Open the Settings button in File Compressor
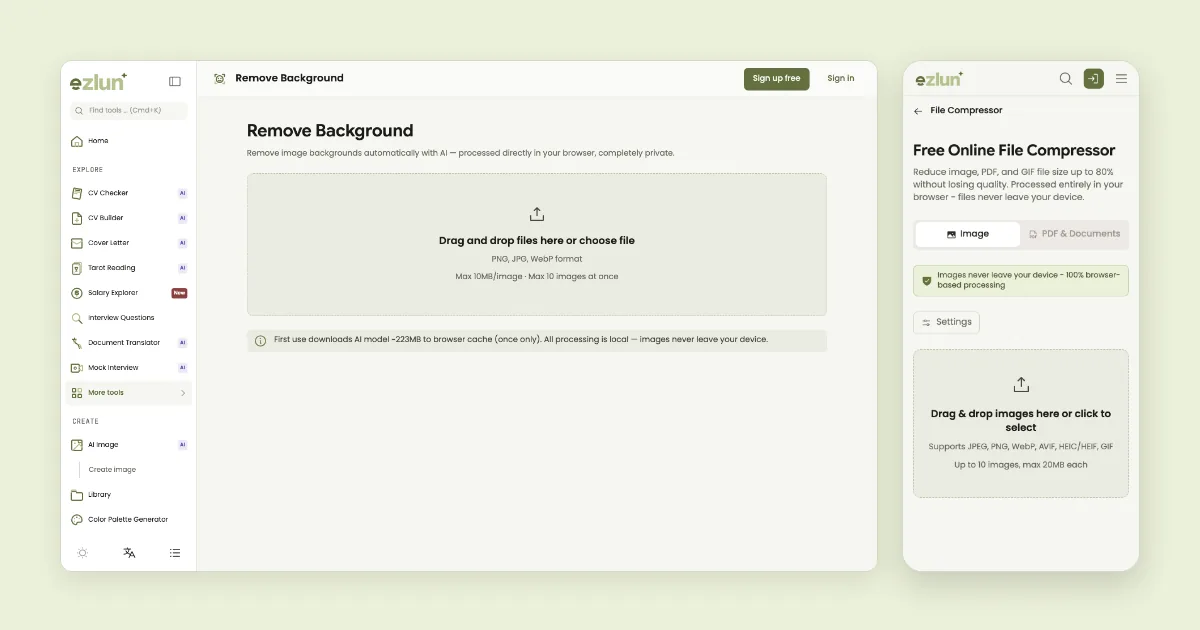Image resolution: width=1200 pixels, height=630 pixels. coord(946,322)
